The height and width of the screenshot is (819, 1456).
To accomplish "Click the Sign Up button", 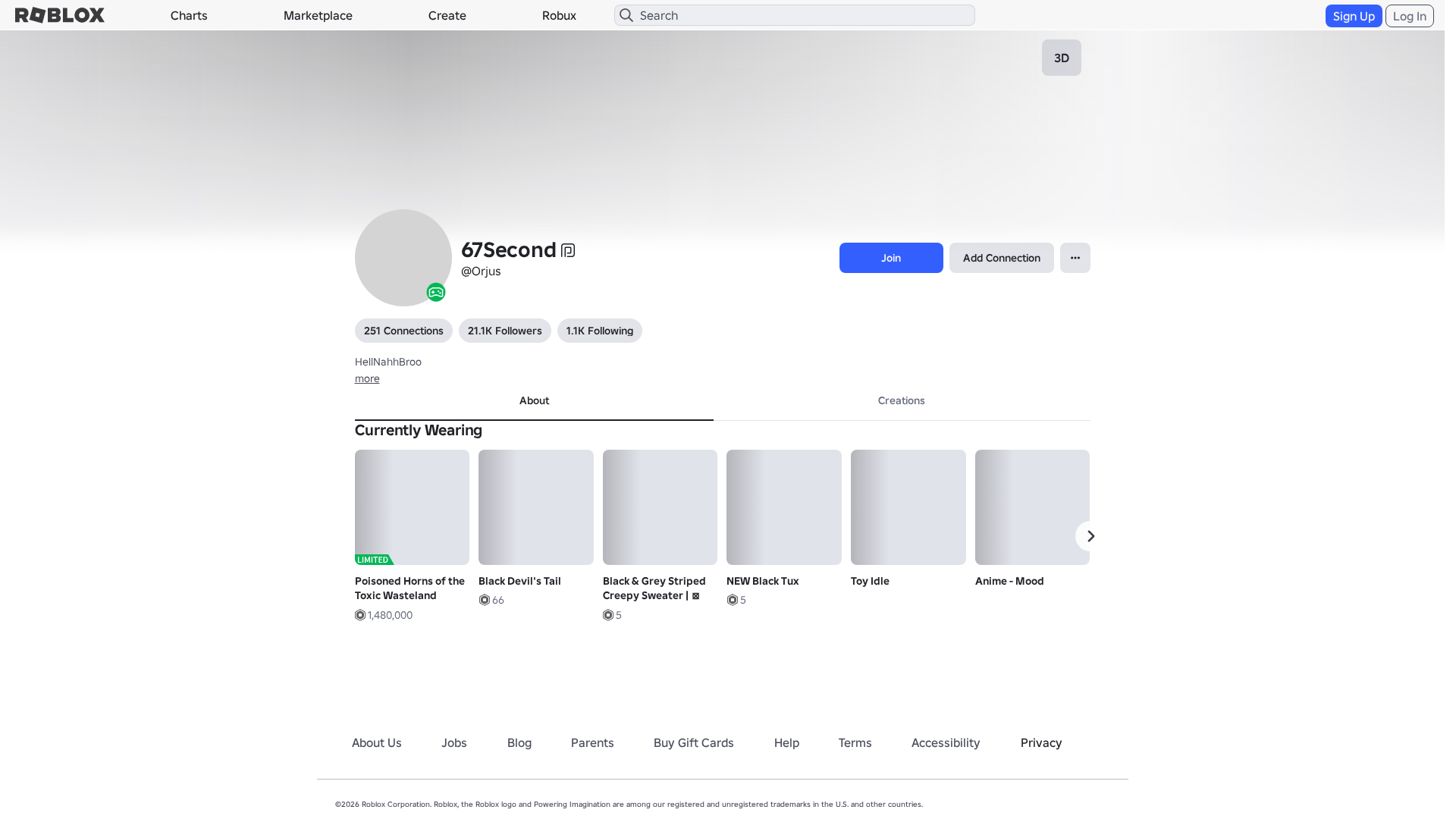I will click(1354, 16).
